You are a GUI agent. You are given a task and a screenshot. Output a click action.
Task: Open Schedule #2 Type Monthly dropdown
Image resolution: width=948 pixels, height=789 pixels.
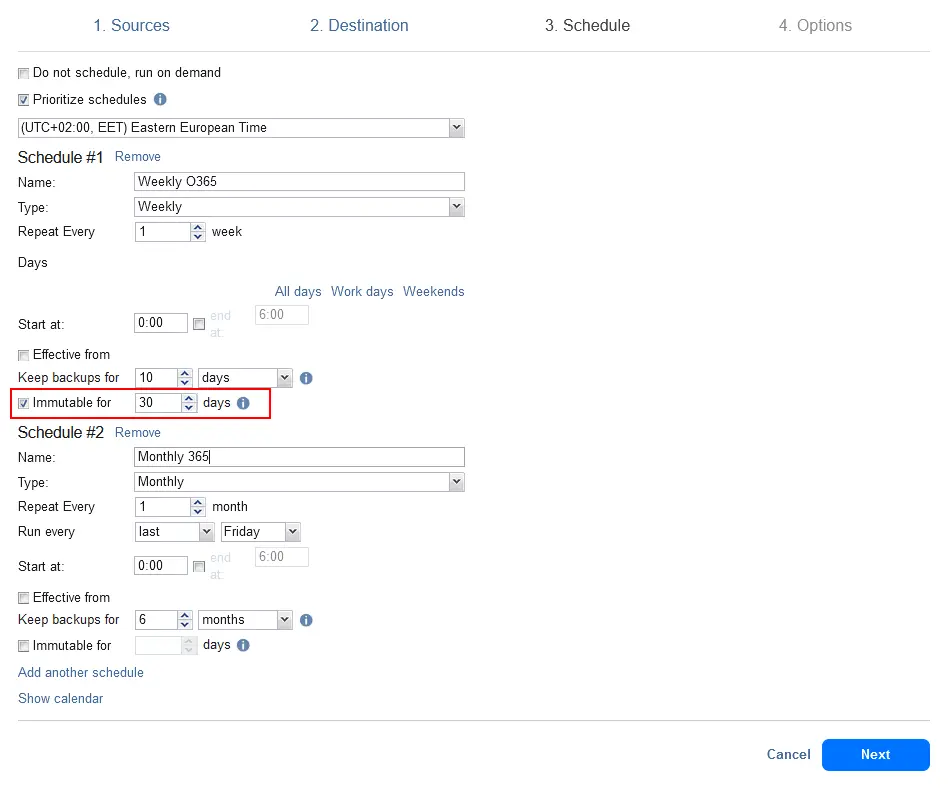click(456, 482)
